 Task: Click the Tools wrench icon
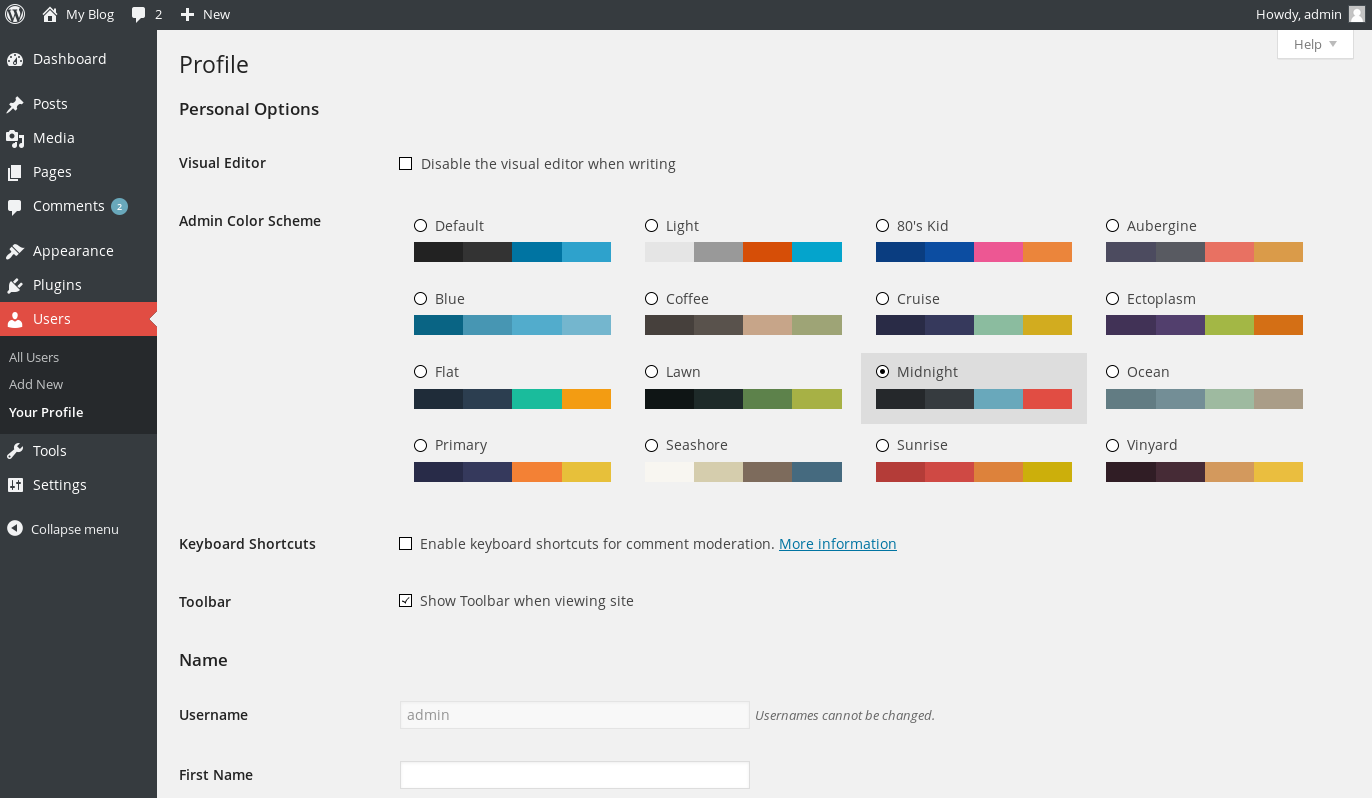15,451
